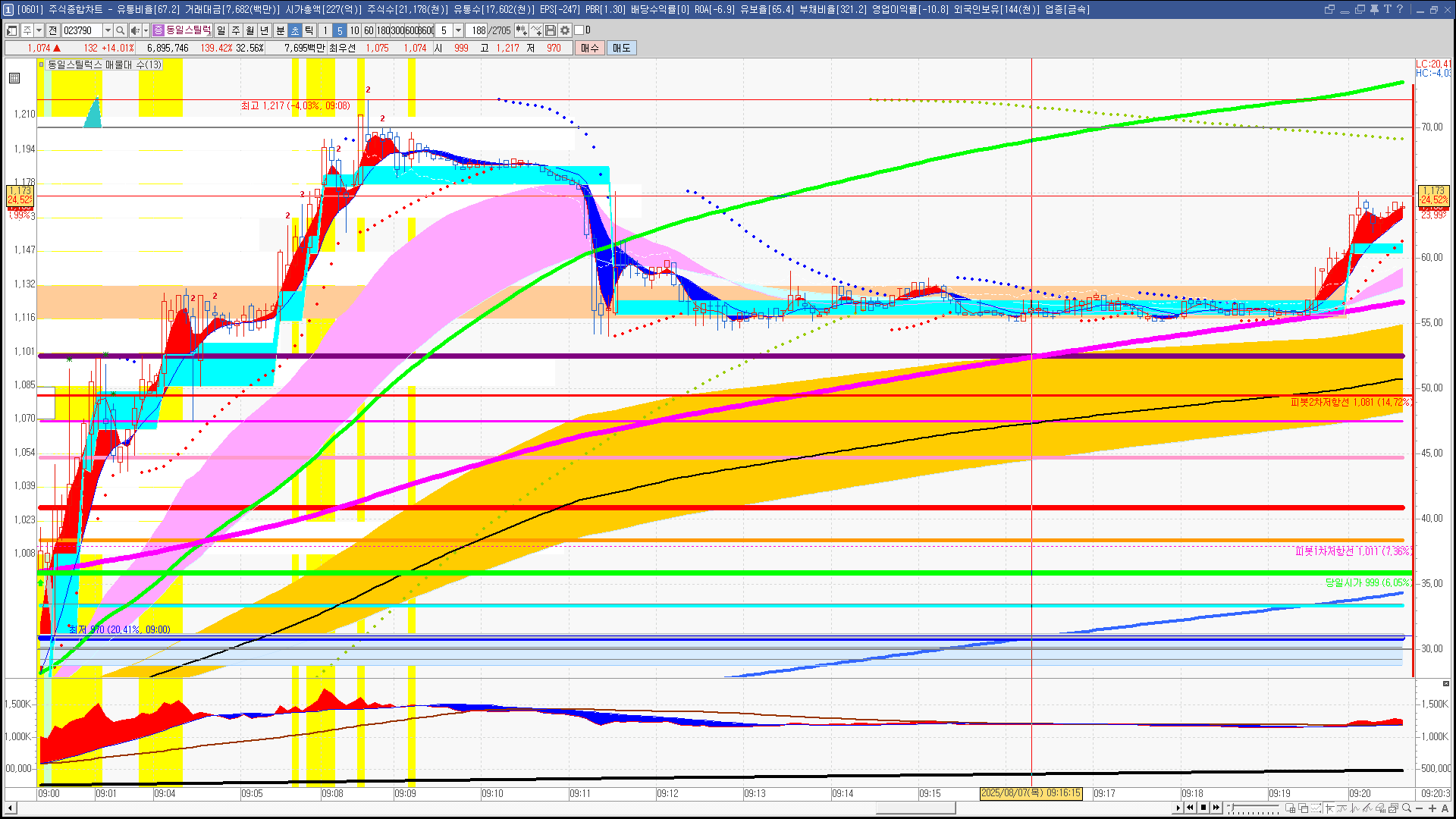Viewport: 1456px width, 819px height.
Task: Open the stock code 023790 dropdown
Action: [108, 30]
